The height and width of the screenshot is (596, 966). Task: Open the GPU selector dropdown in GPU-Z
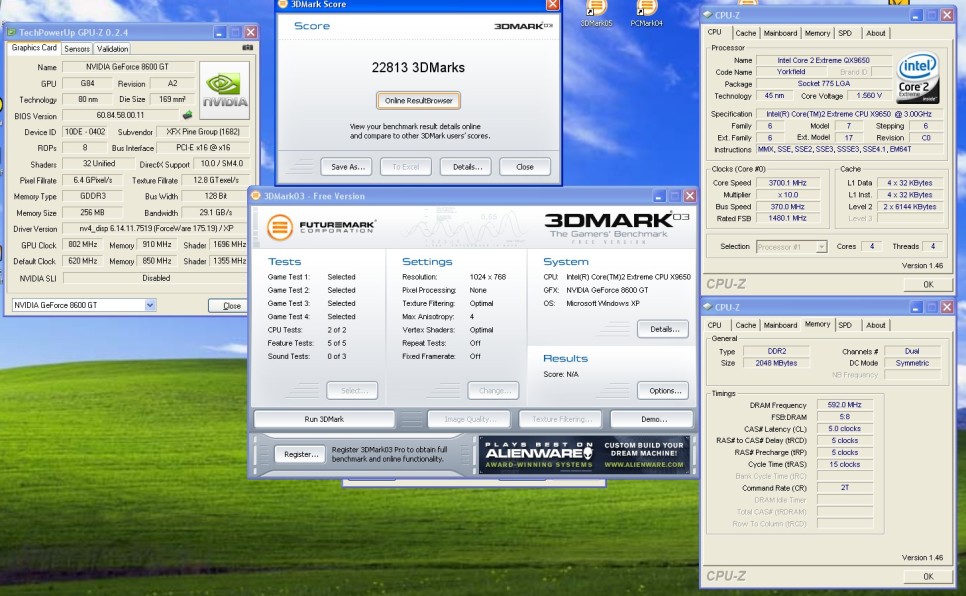tap(150, 305)
